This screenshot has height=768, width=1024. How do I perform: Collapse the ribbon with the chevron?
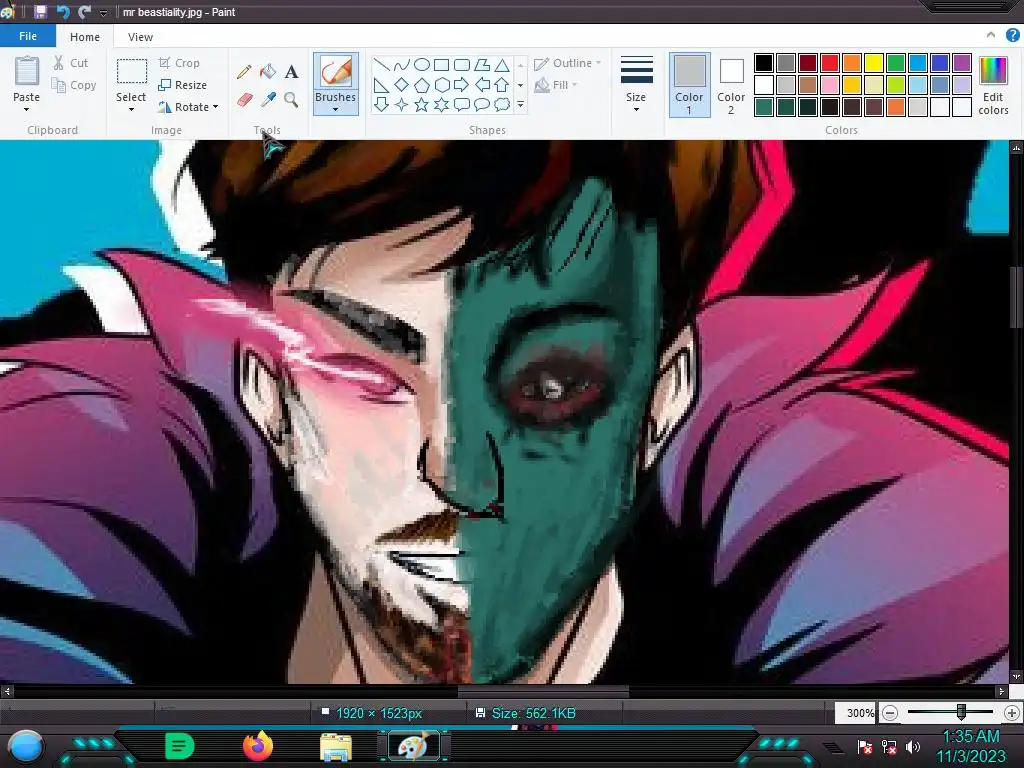(x=991, y=35)
